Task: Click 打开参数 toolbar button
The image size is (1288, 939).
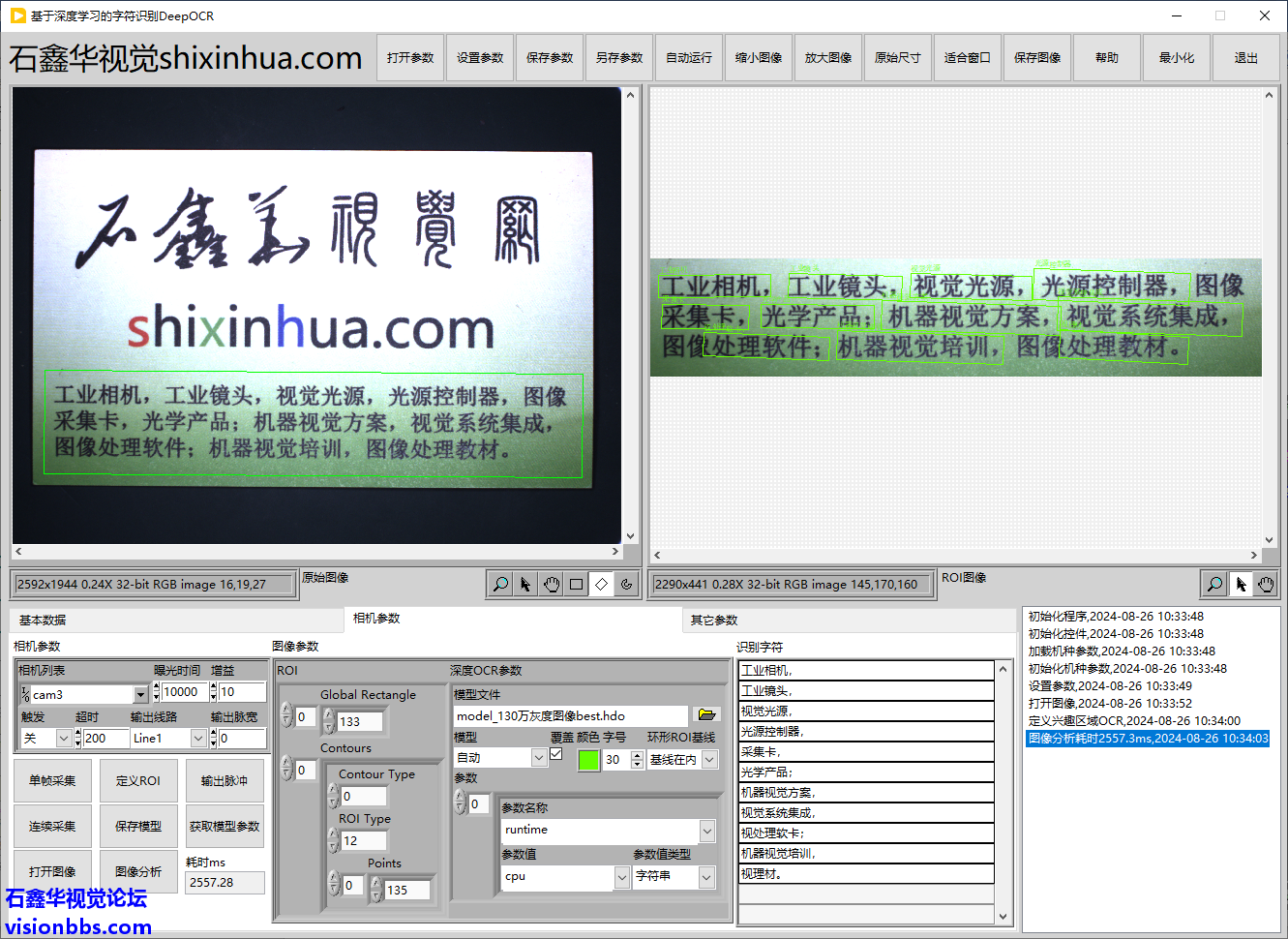Action: click(410, 57)
